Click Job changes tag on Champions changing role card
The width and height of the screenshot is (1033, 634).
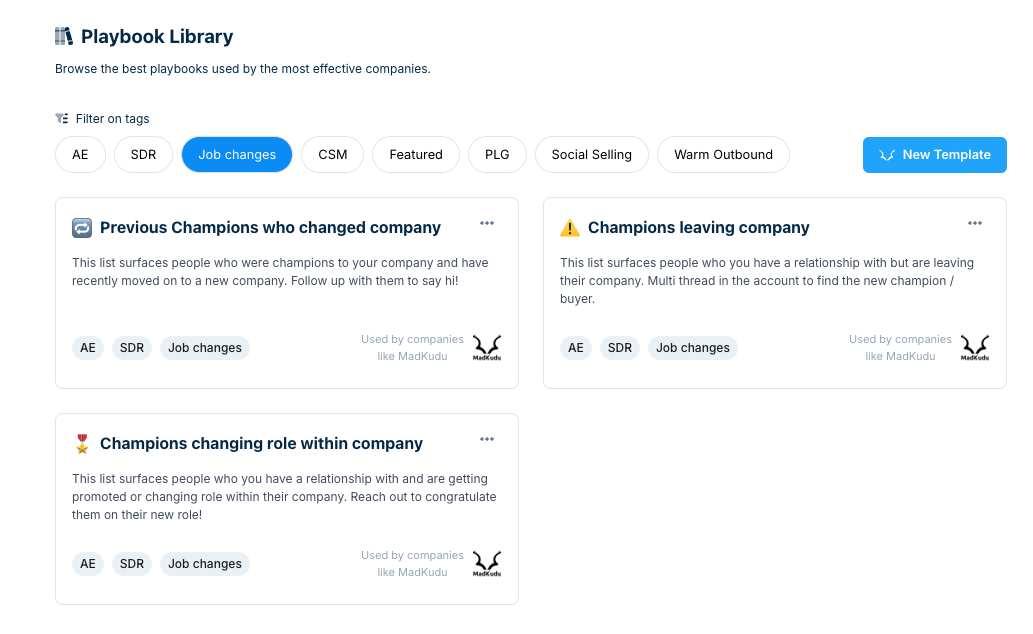[205, 564]
